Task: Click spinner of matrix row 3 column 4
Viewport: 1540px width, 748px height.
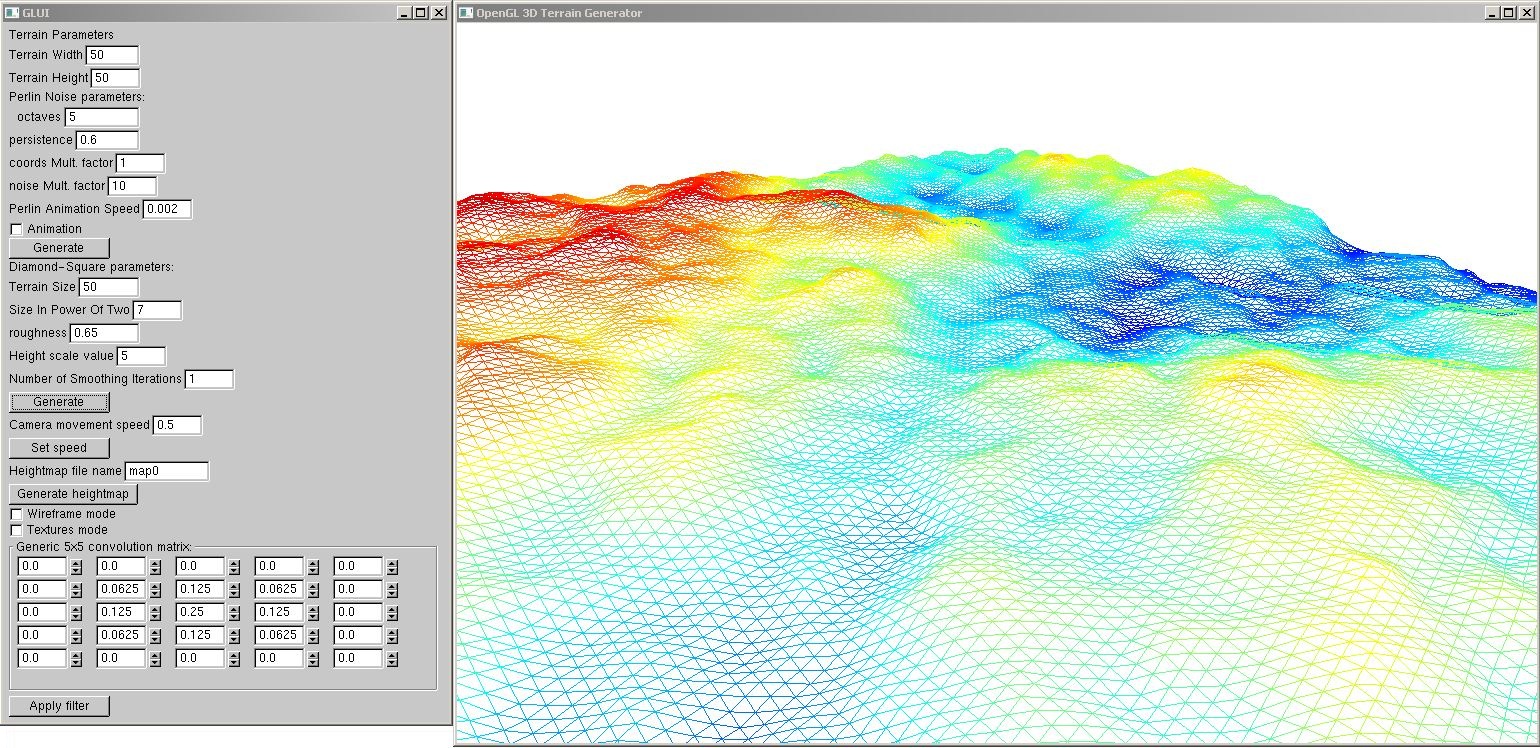Action: pos(313,613)
